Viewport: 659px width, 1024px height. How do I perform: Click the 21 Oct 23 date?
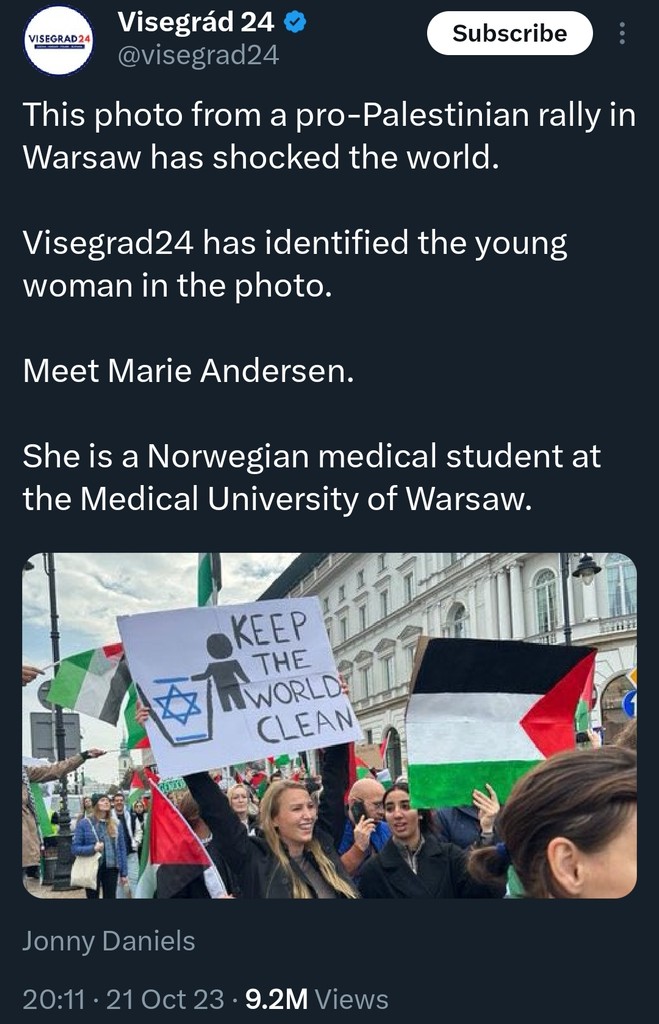(165, 999)
